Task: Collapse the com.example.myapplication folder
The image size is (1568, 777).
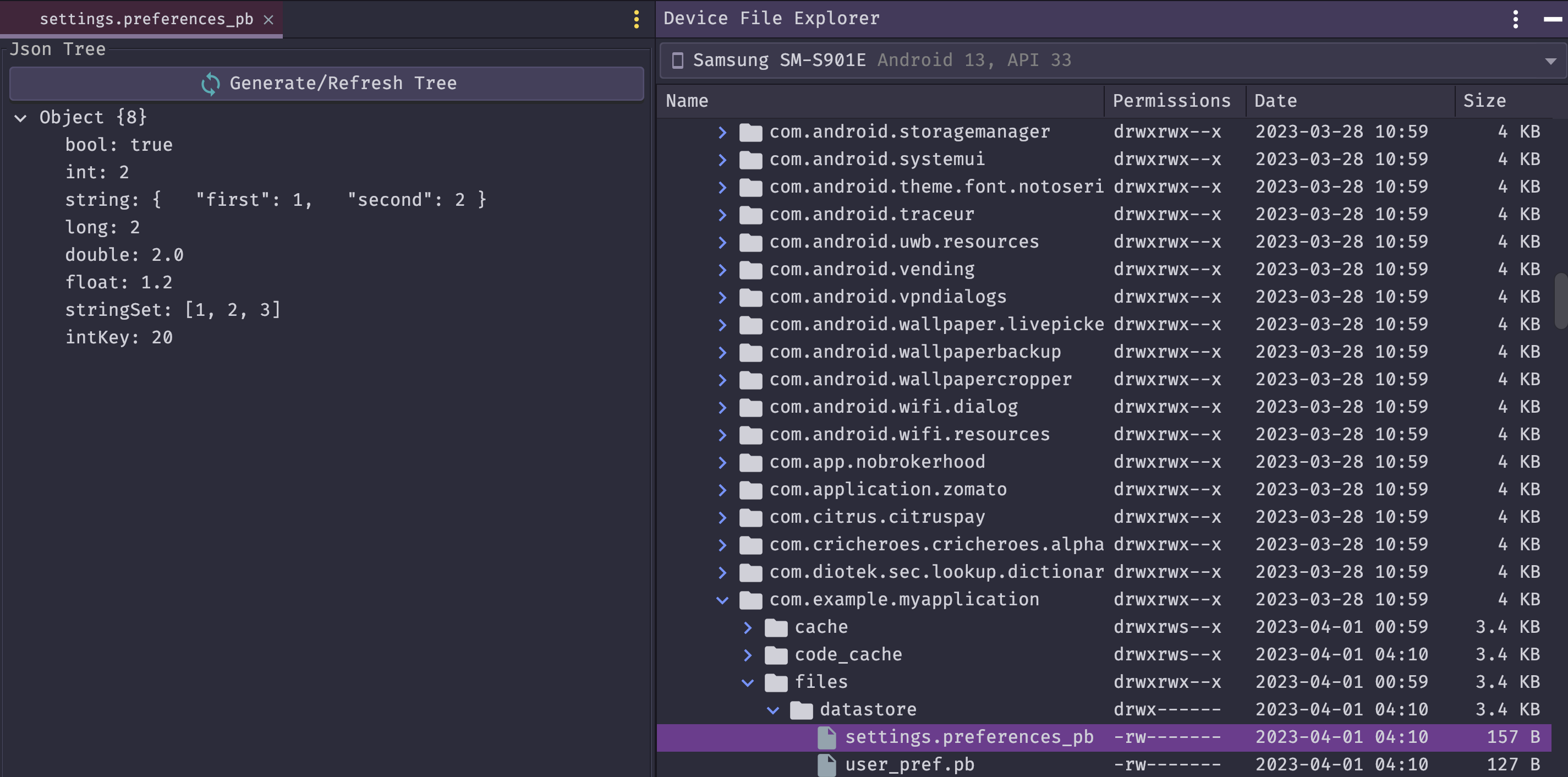Action: (722, 600)
